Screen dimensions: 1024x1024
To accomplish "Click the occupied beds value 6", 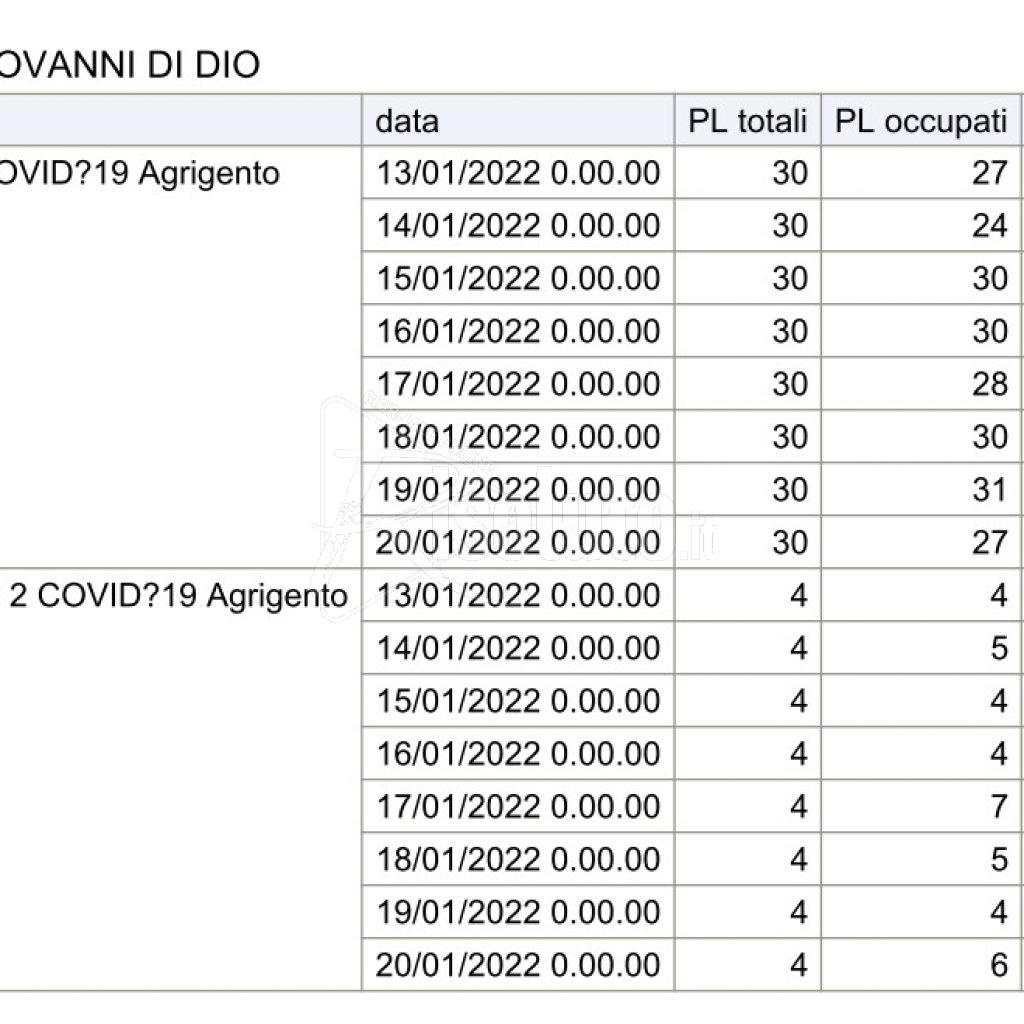I will [x=998, y=965].
